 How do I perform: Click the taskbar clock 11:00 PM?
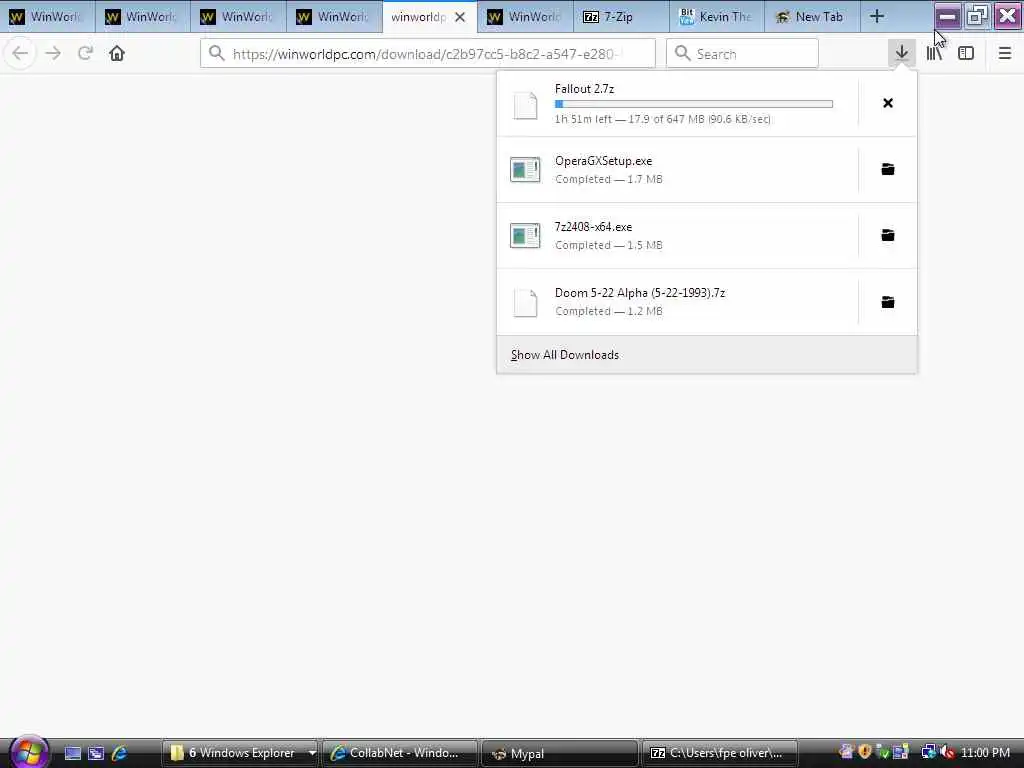tap(985, 752)
